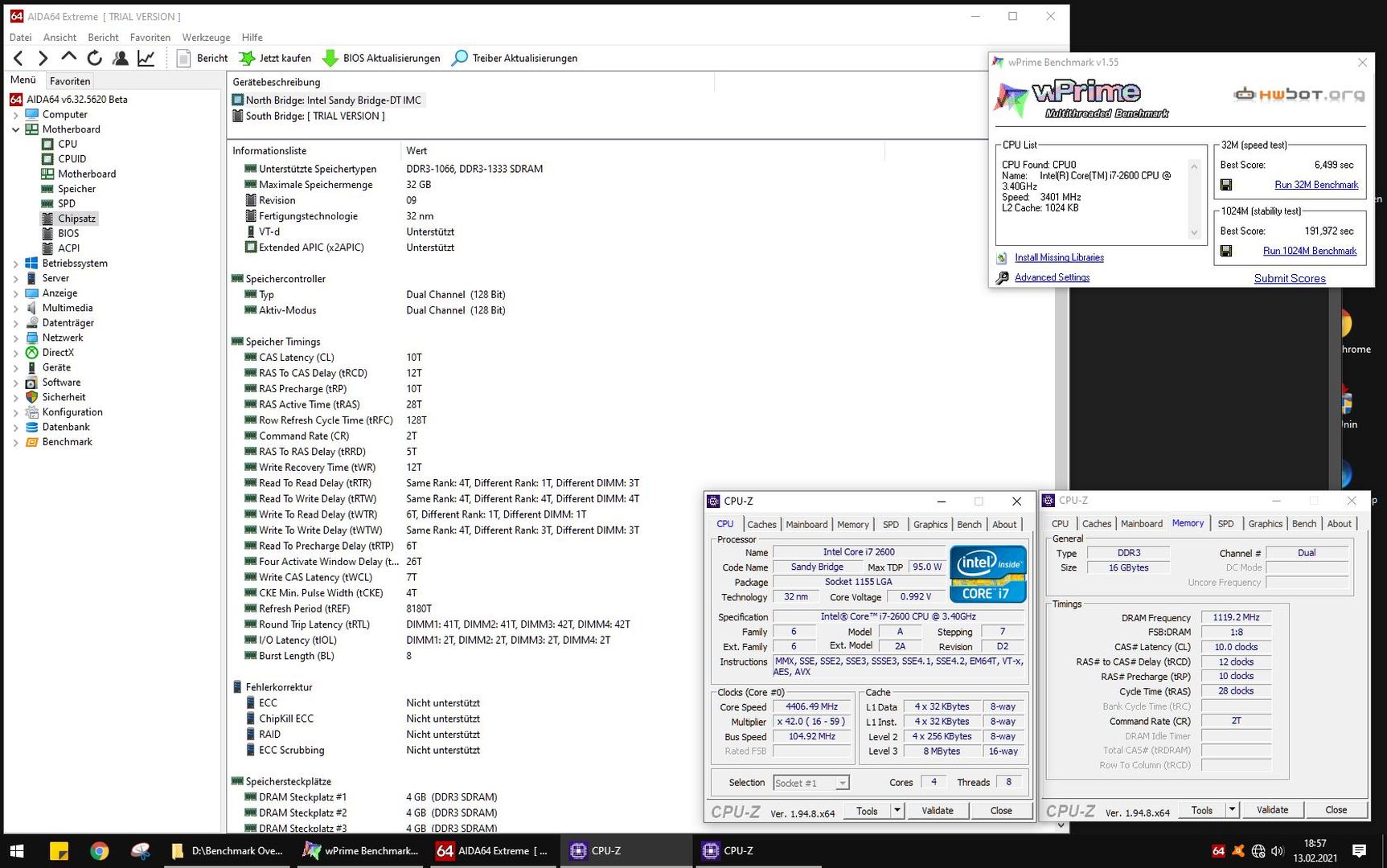Click the Wert column header
The height and width of the screenshot is (868, 1387).
[642, 150]
